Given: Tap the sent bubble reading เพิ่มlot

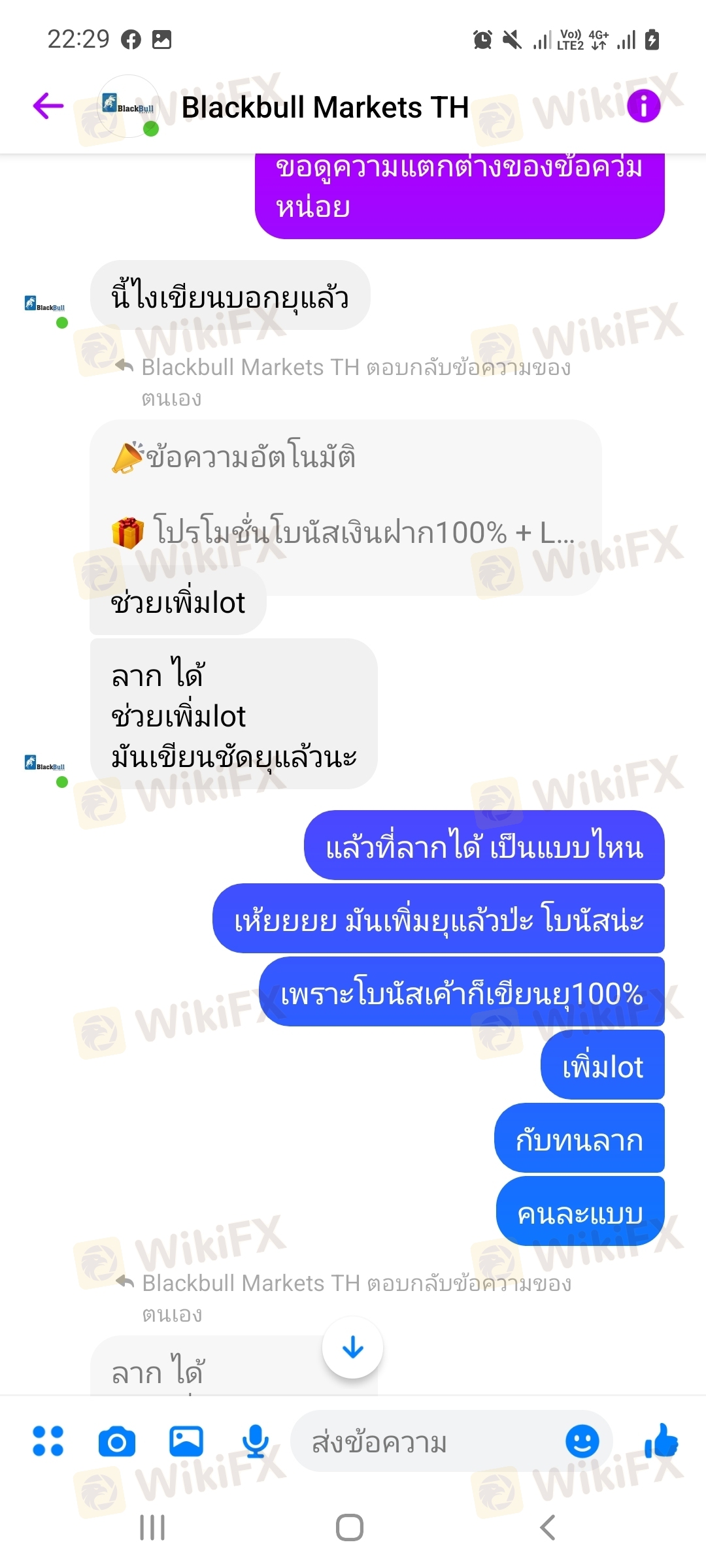Looking at the screenshot, I should (602, 1067).
